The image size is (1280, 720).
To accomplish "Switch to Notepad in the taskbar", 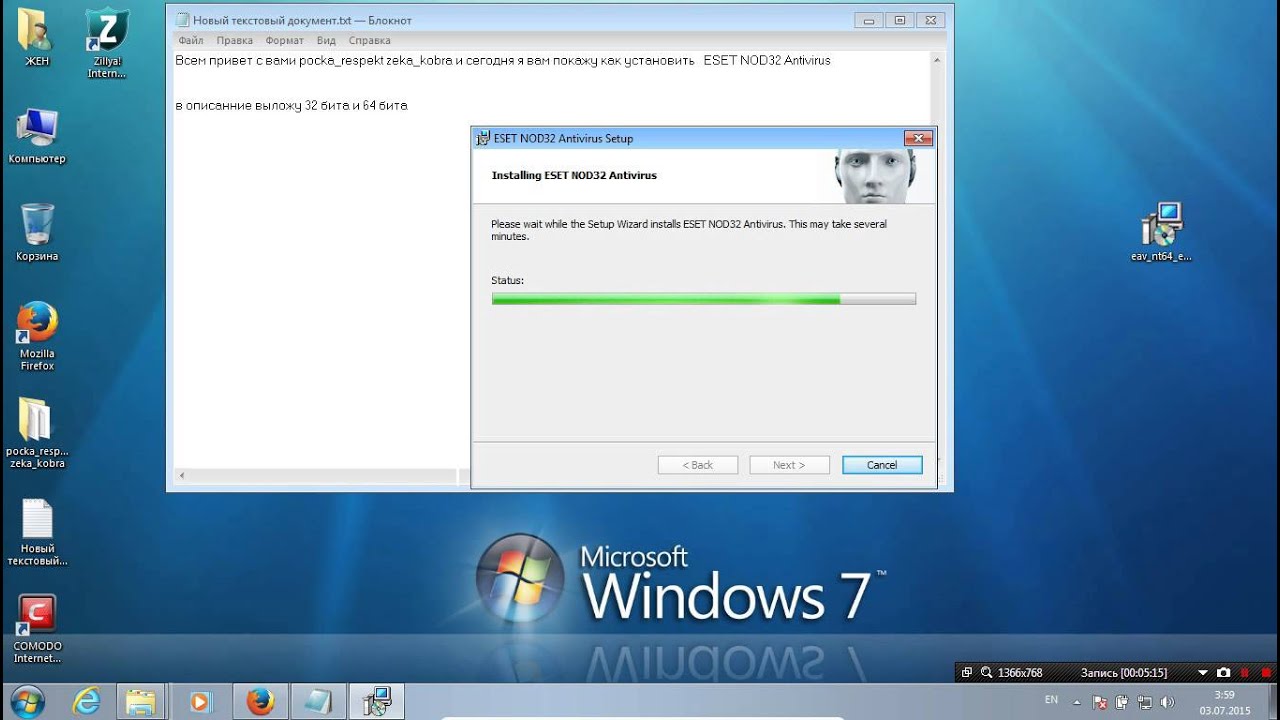I will coord(318,702).
